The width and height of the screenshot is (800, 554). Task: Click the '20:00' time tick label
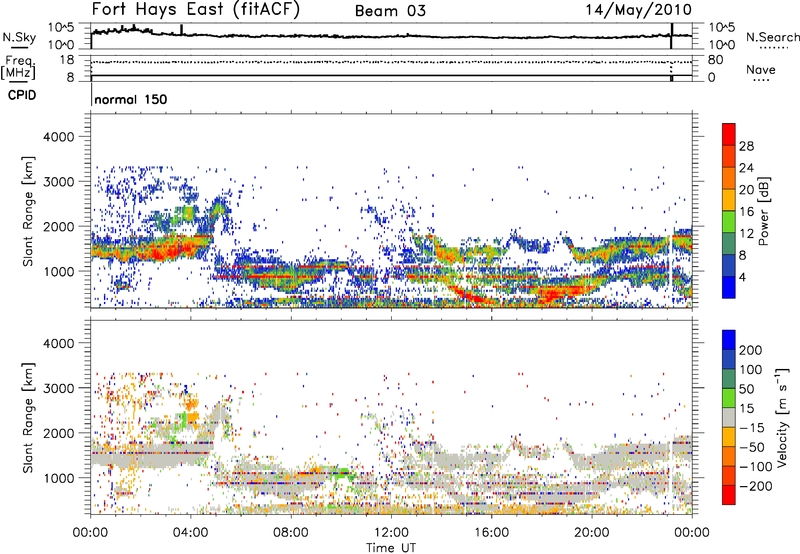pos(592,533)
